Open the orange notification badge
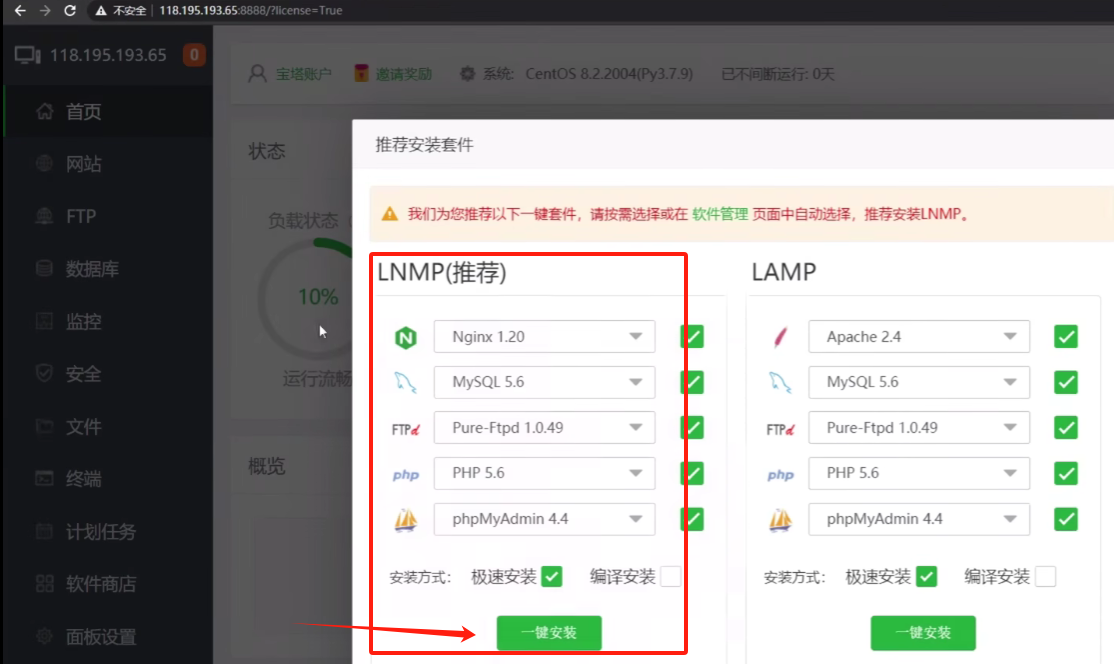Viewport: 1114px width, 664px height. (x=194, y=55)
